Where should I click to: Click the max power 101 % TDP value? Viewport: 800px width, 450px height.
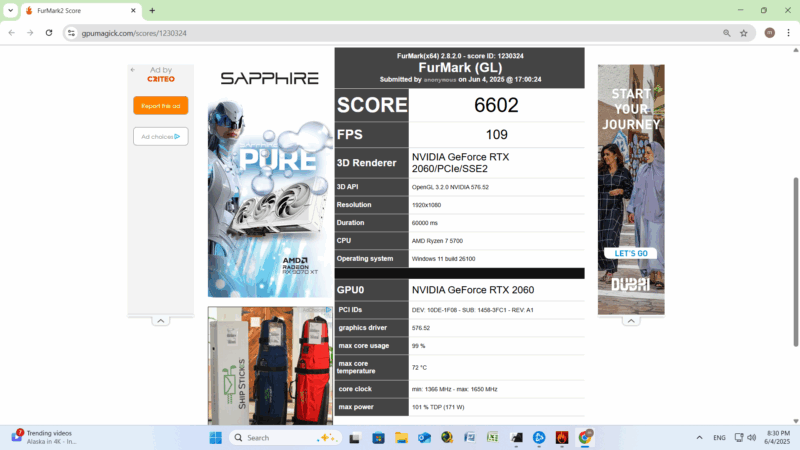coord(438,407)
